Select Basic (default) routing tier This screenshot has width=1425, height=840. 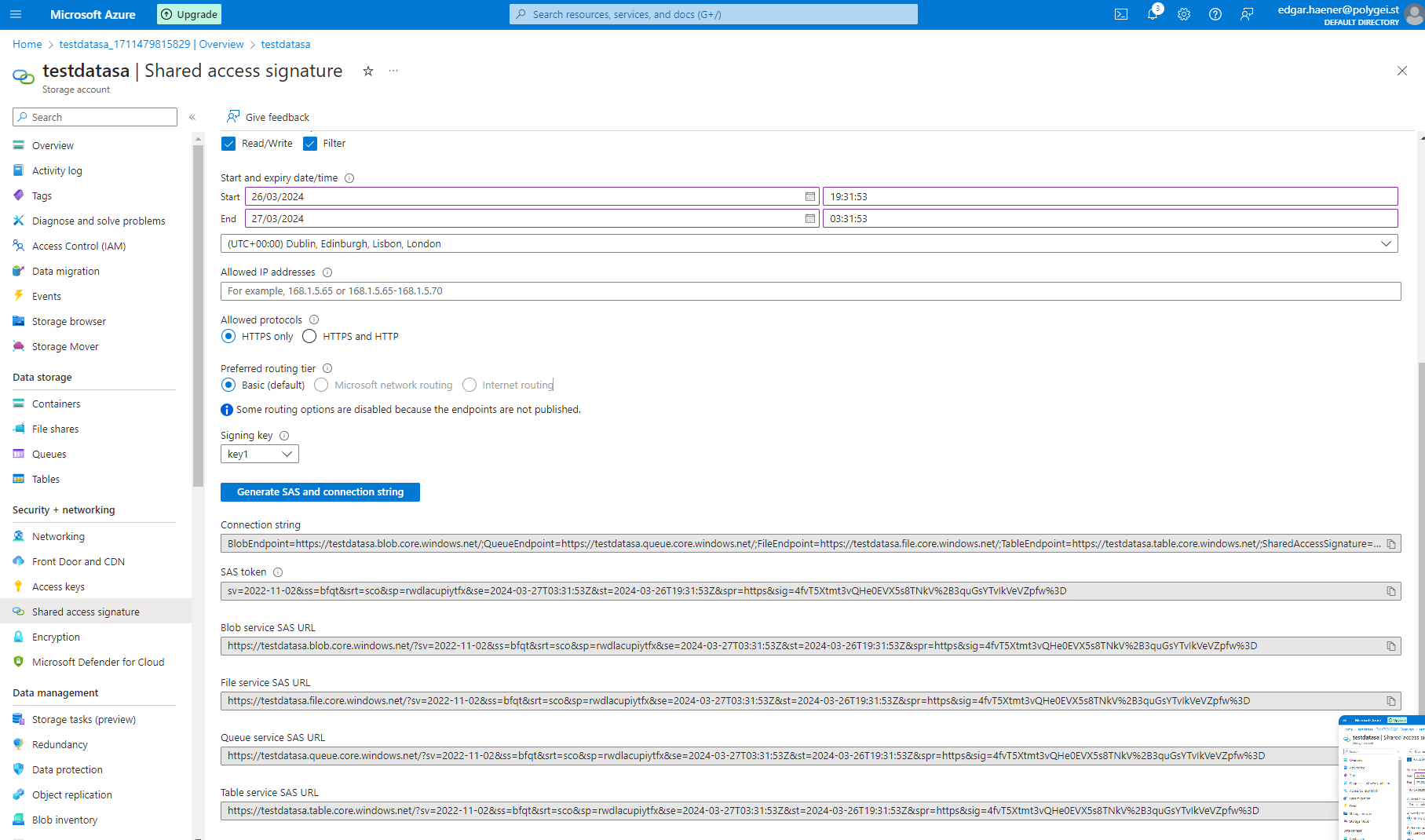228,385
